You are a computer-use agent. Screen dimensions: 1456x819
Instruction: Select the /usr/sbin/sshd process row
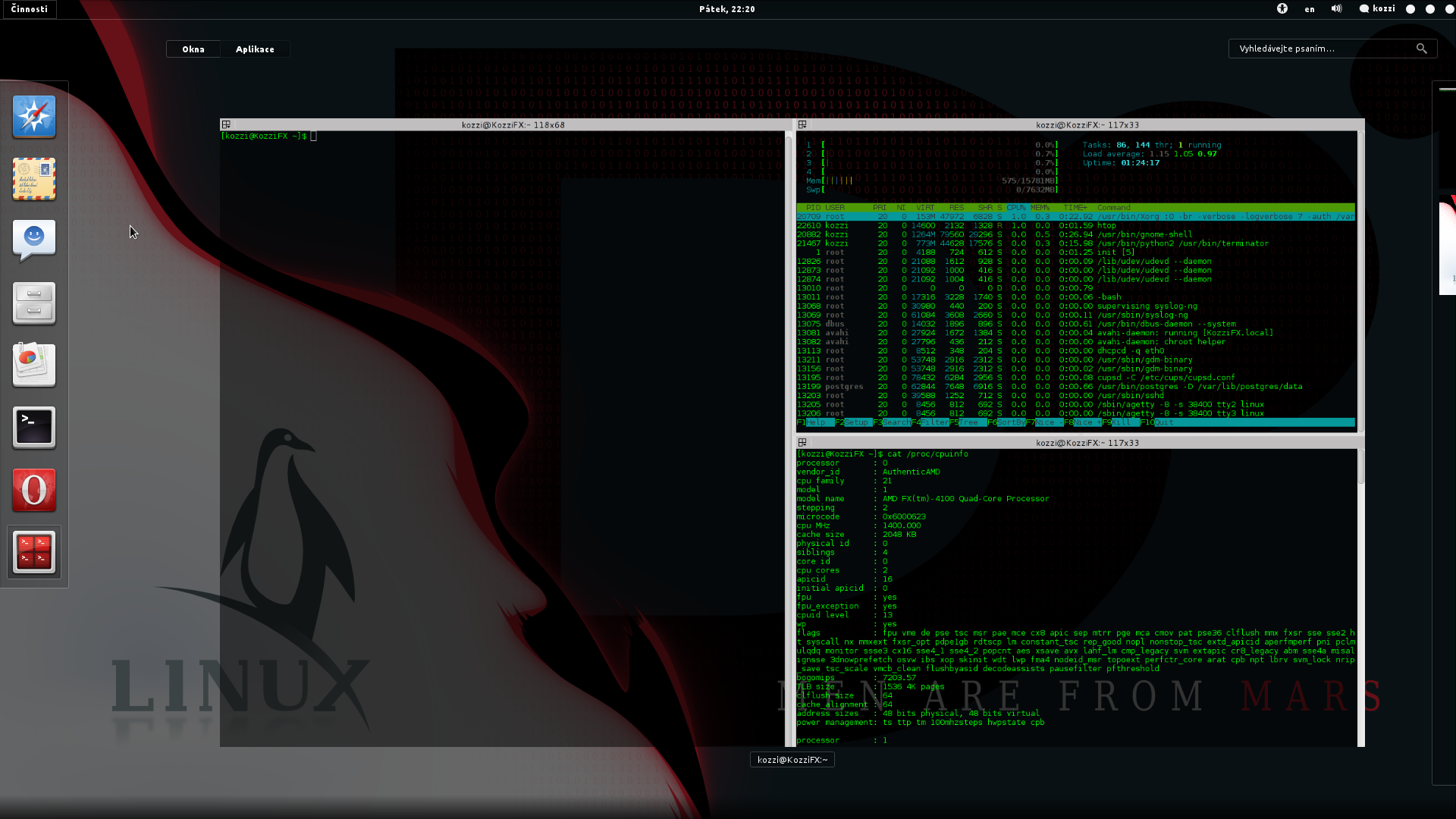(1075, 396)
